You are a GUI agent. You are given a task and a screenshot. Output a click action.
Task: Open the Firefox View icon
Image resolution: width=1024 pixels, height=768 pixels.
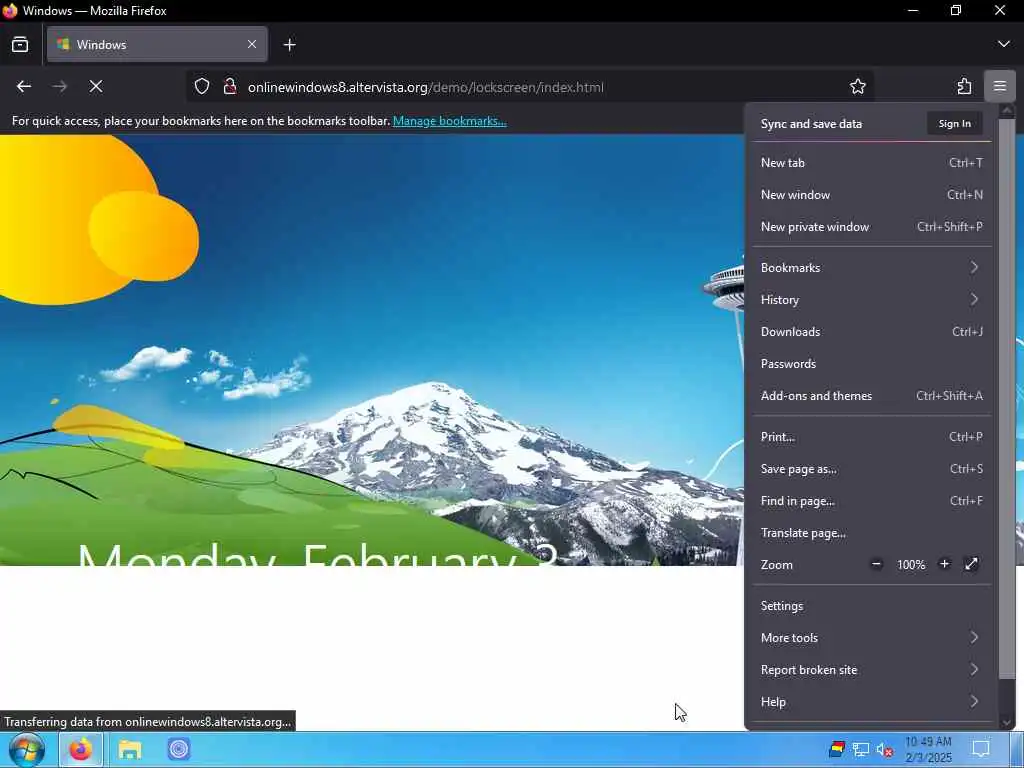click(x=20, y=44)
